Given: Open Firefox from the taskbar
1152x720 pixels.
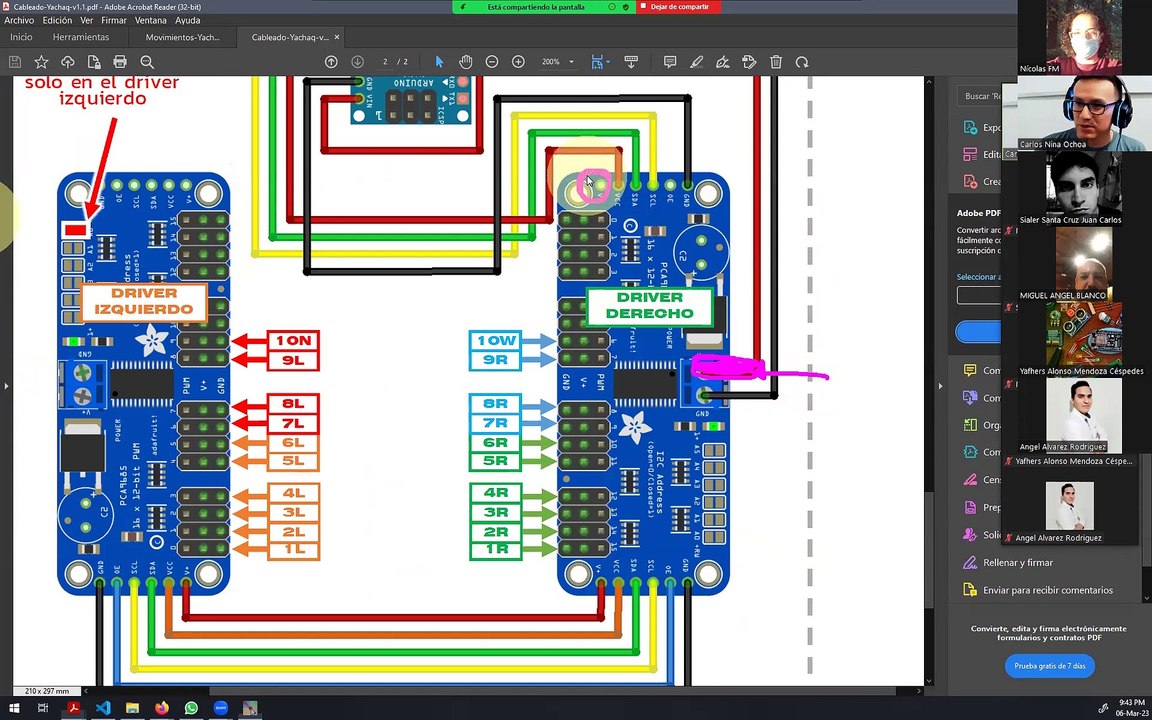Looking at the screenshot, I should pyautogui.click(x=162, y=708).
